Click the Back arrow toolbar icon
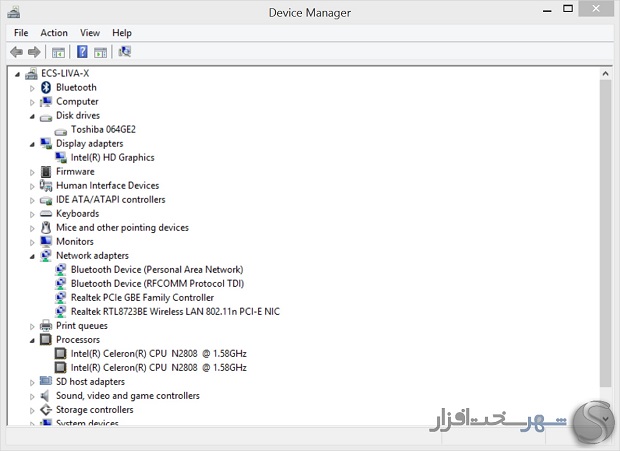 point(16,52)
